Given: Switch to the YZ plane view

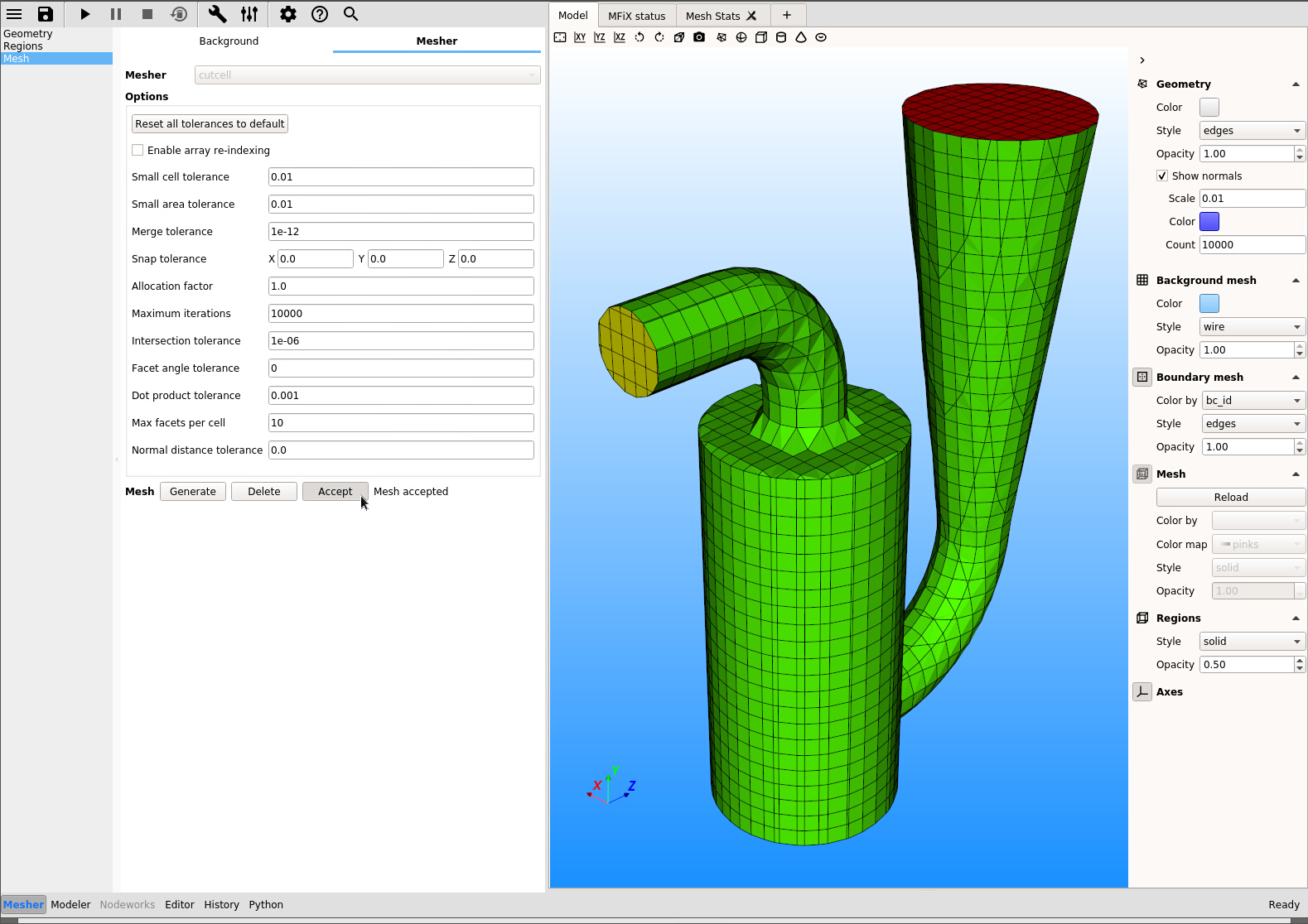Looking at the screenshot, I should coord(600,37).
